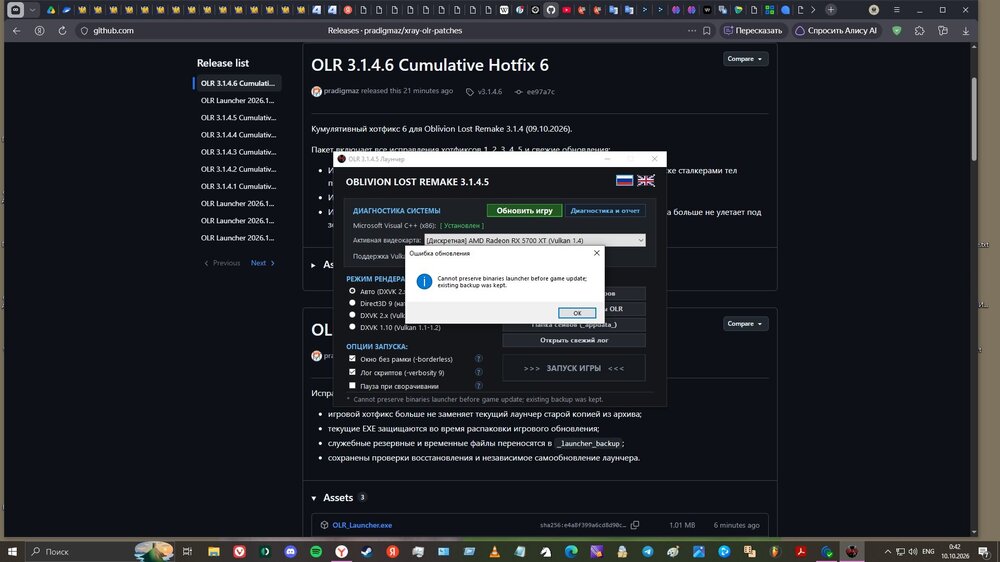Select the DXVK 2.x render mode
The width and height of the screenshot is (1000, 562).
(352, 314)
